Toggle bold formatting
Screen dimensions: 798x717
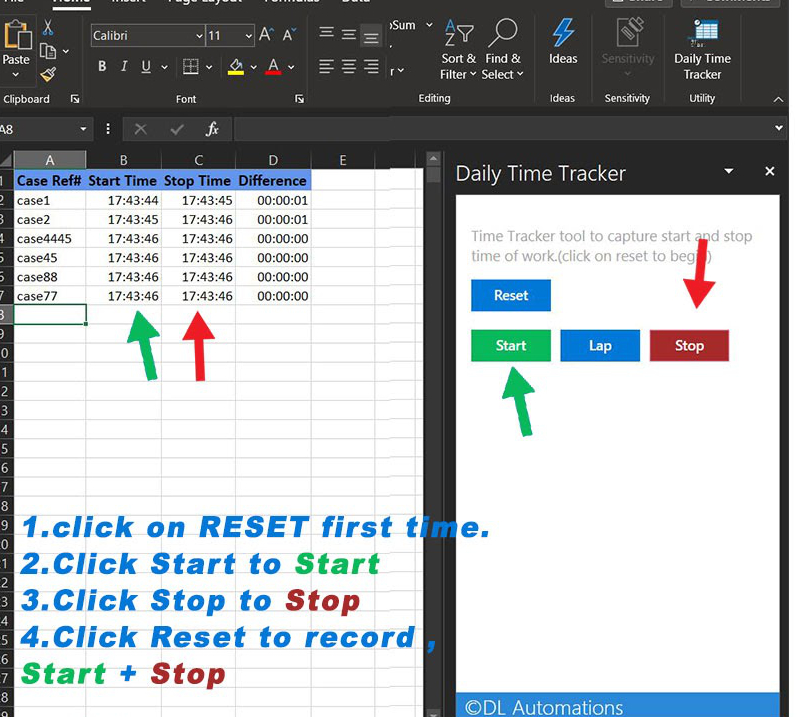click(x=102, y=67)
